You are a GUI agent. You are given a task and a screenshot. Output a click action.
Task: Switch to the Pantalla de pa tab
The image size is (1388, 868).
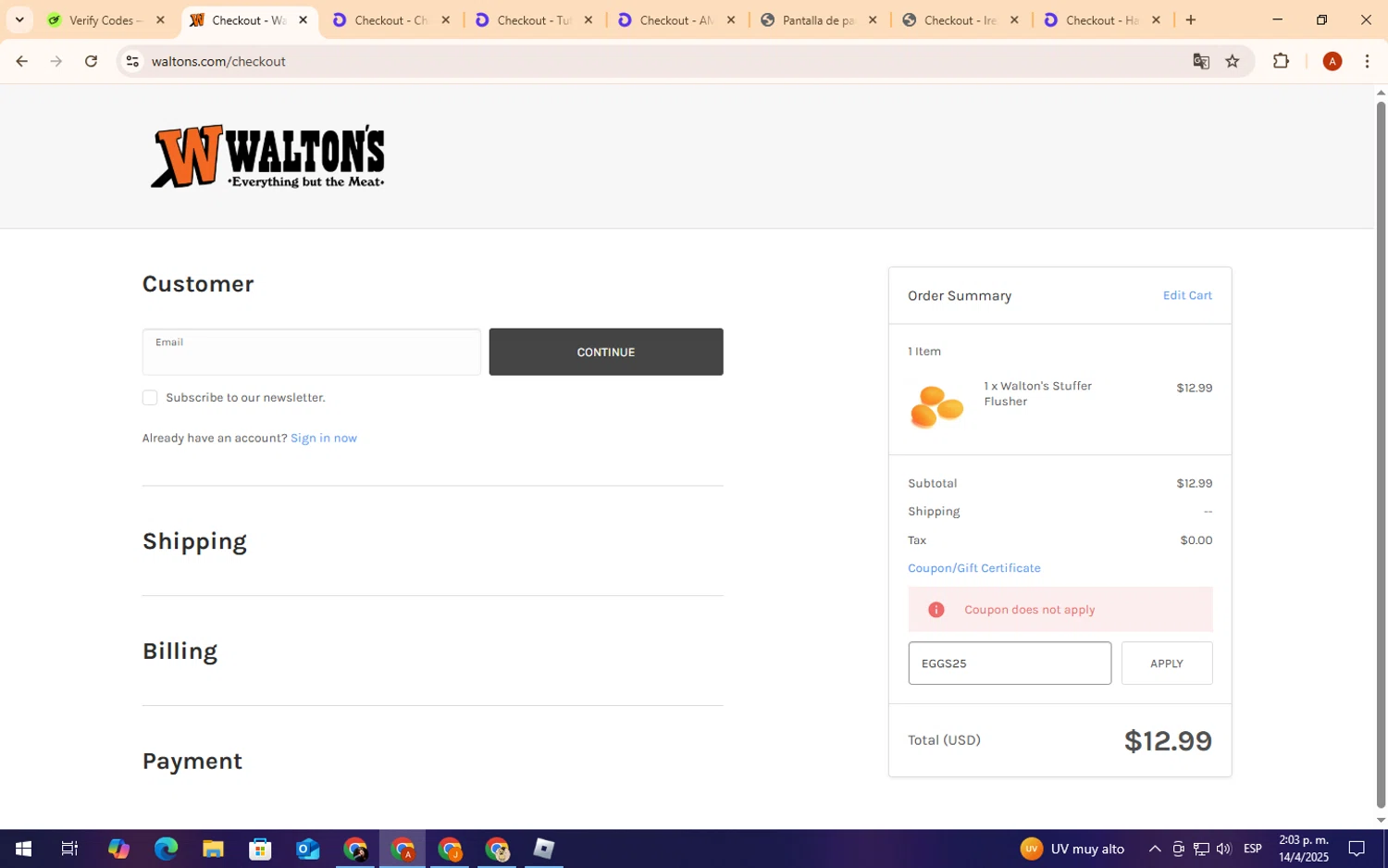pos(819,19)
